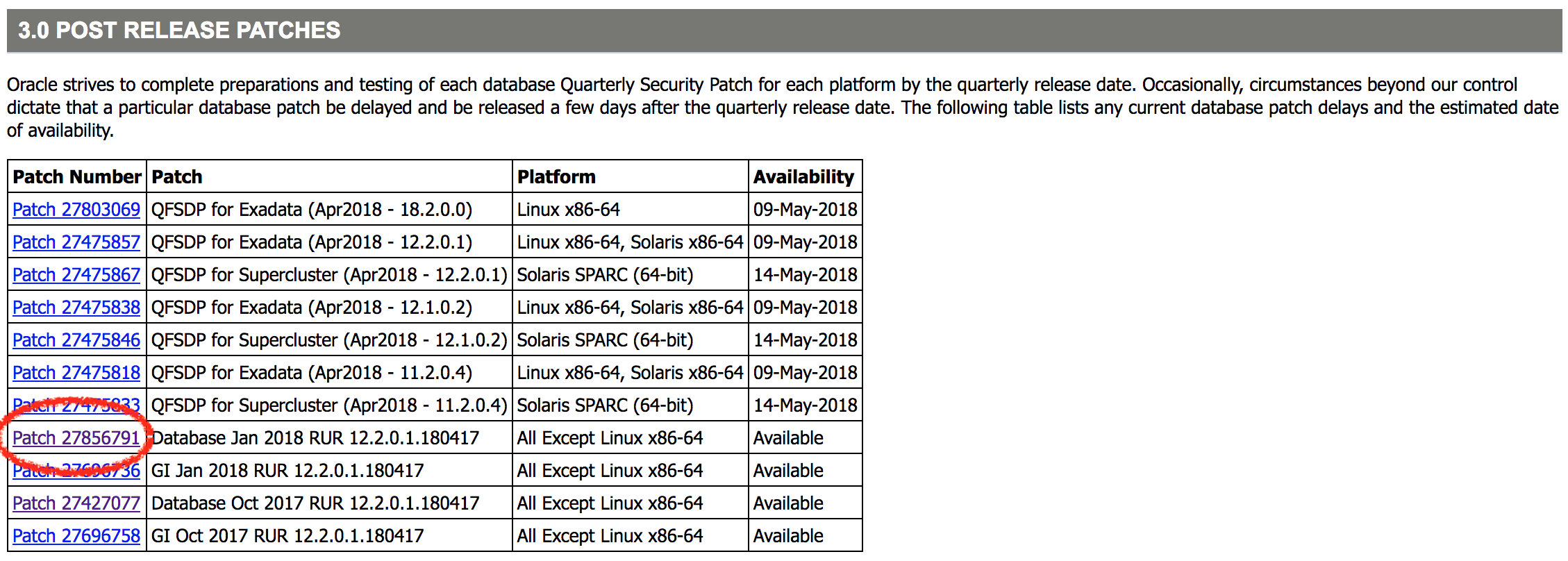Image resolution: width=1568 pixels, height=561 pixels.
Task: Open the Patch 27475857 link
Action: (76, 242)
